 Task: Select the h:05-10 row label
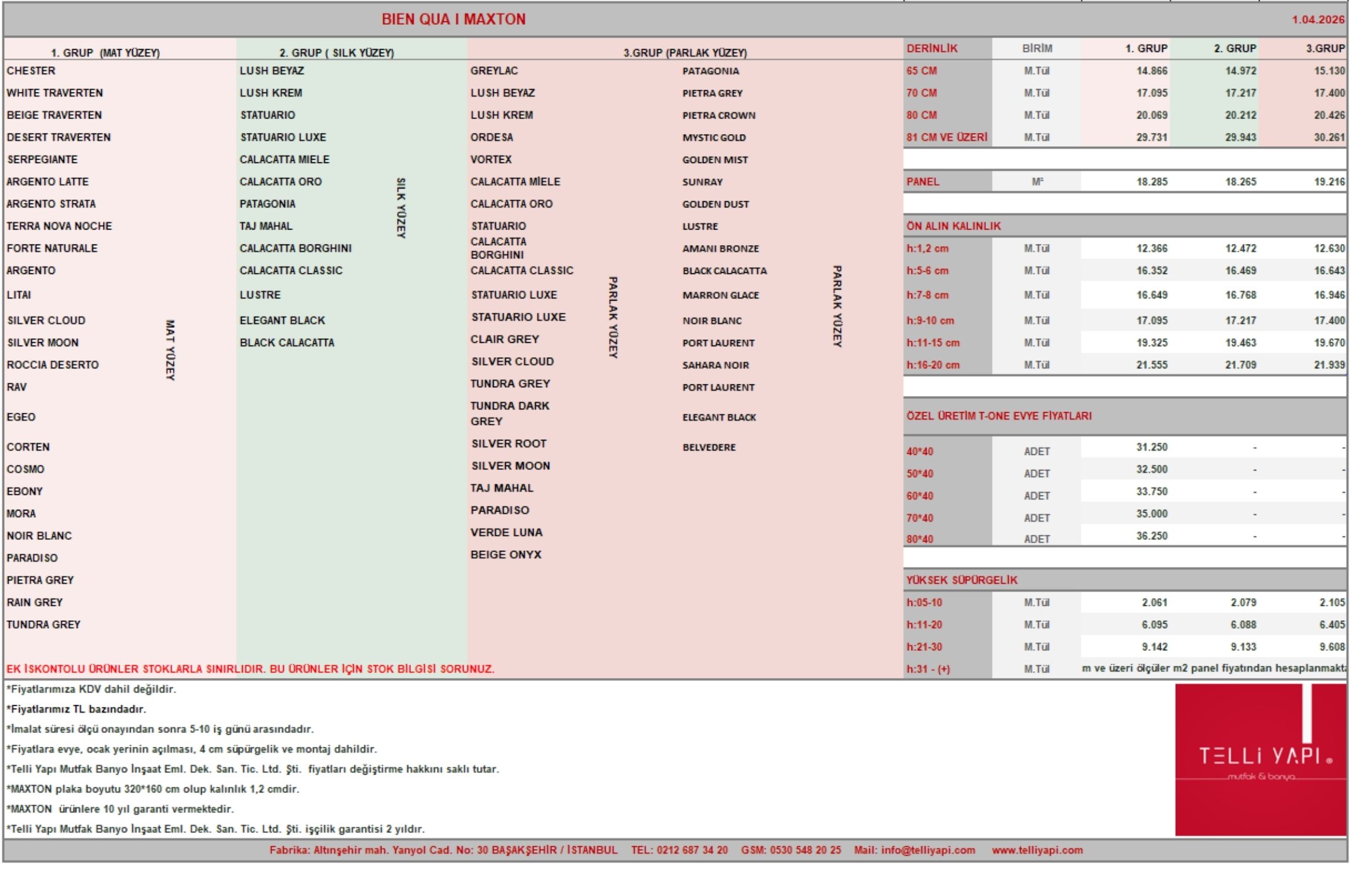click(924, 602)
